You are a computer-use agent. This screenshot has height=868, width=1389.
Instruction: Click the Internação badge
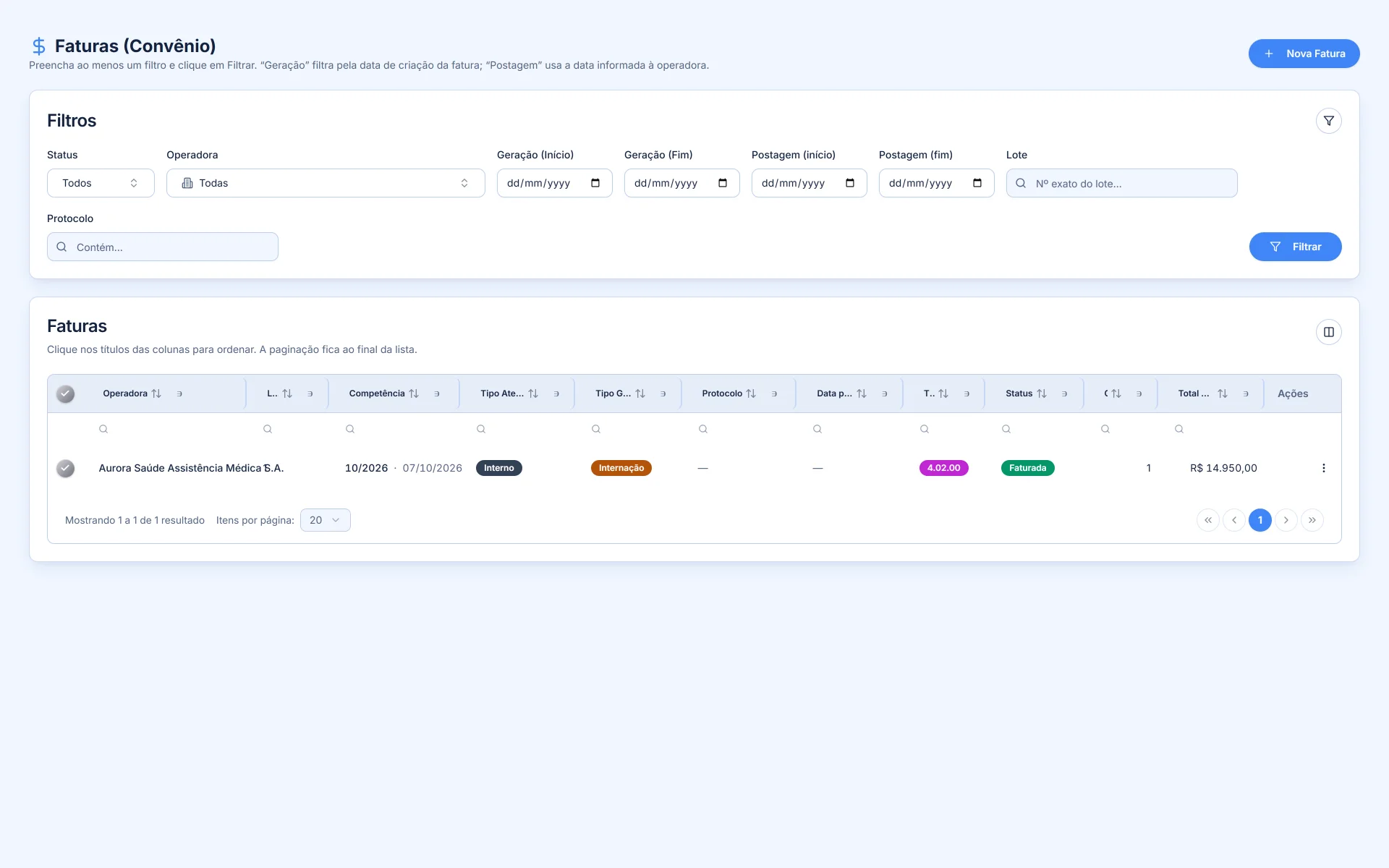coord(621,468)
